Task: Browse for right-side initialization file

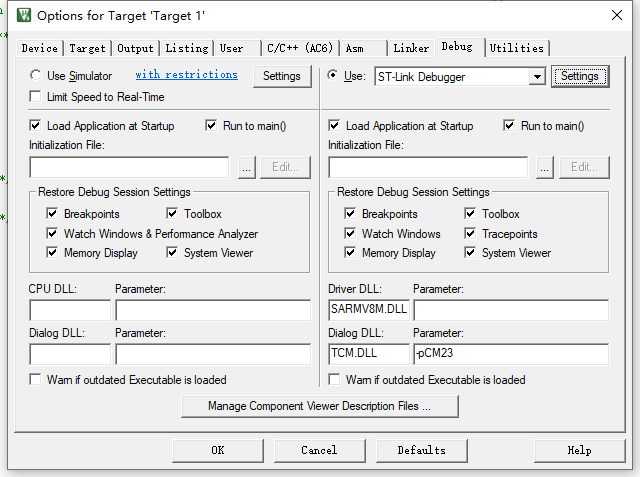Action: point(544,168)
